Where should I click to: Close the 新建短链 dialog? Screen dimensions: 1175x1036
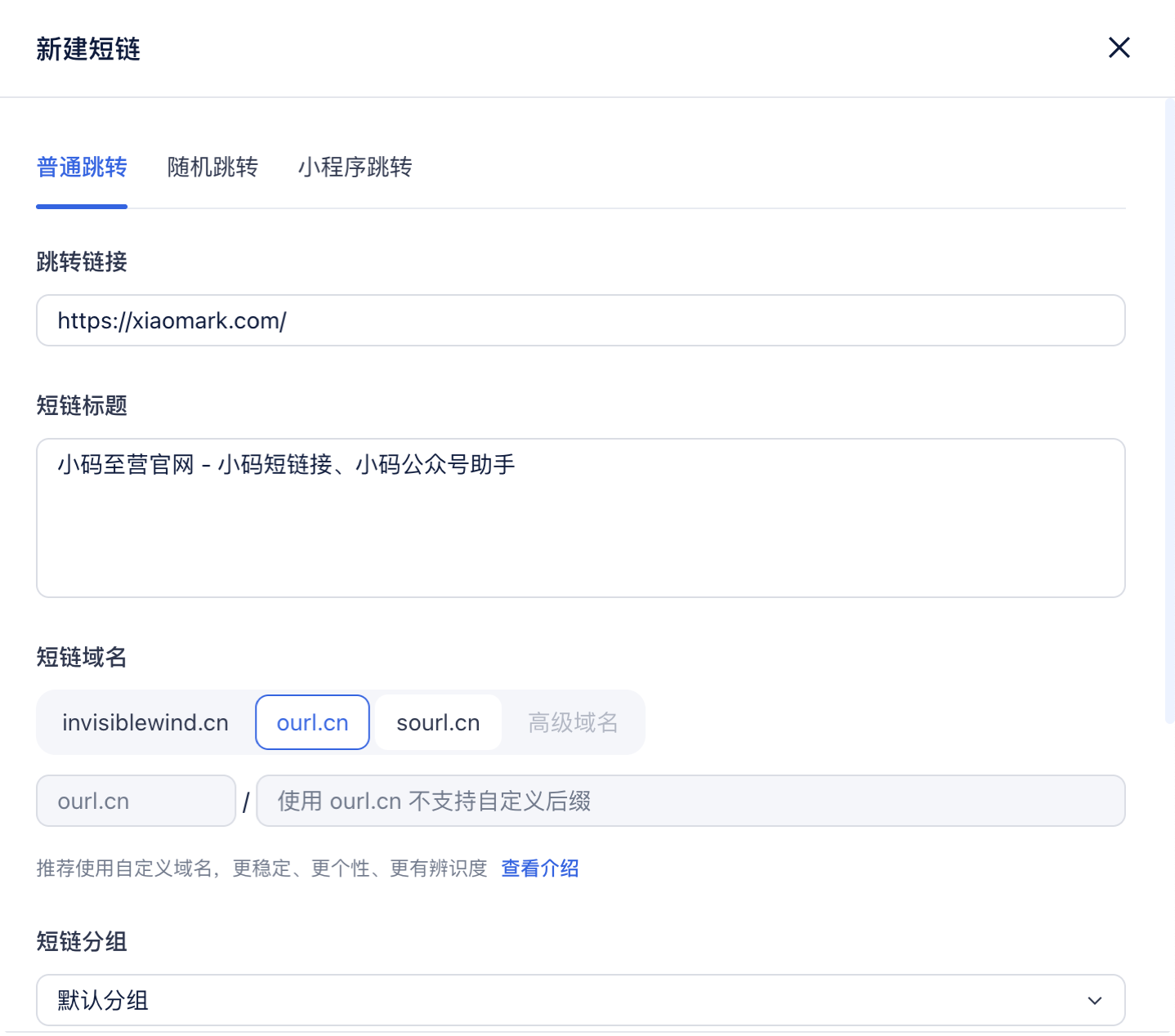[1119, 47]
